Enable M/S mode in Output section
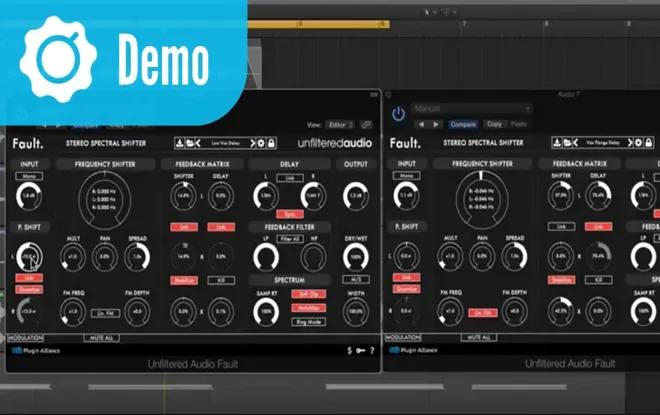 click(x=356, y=279)
